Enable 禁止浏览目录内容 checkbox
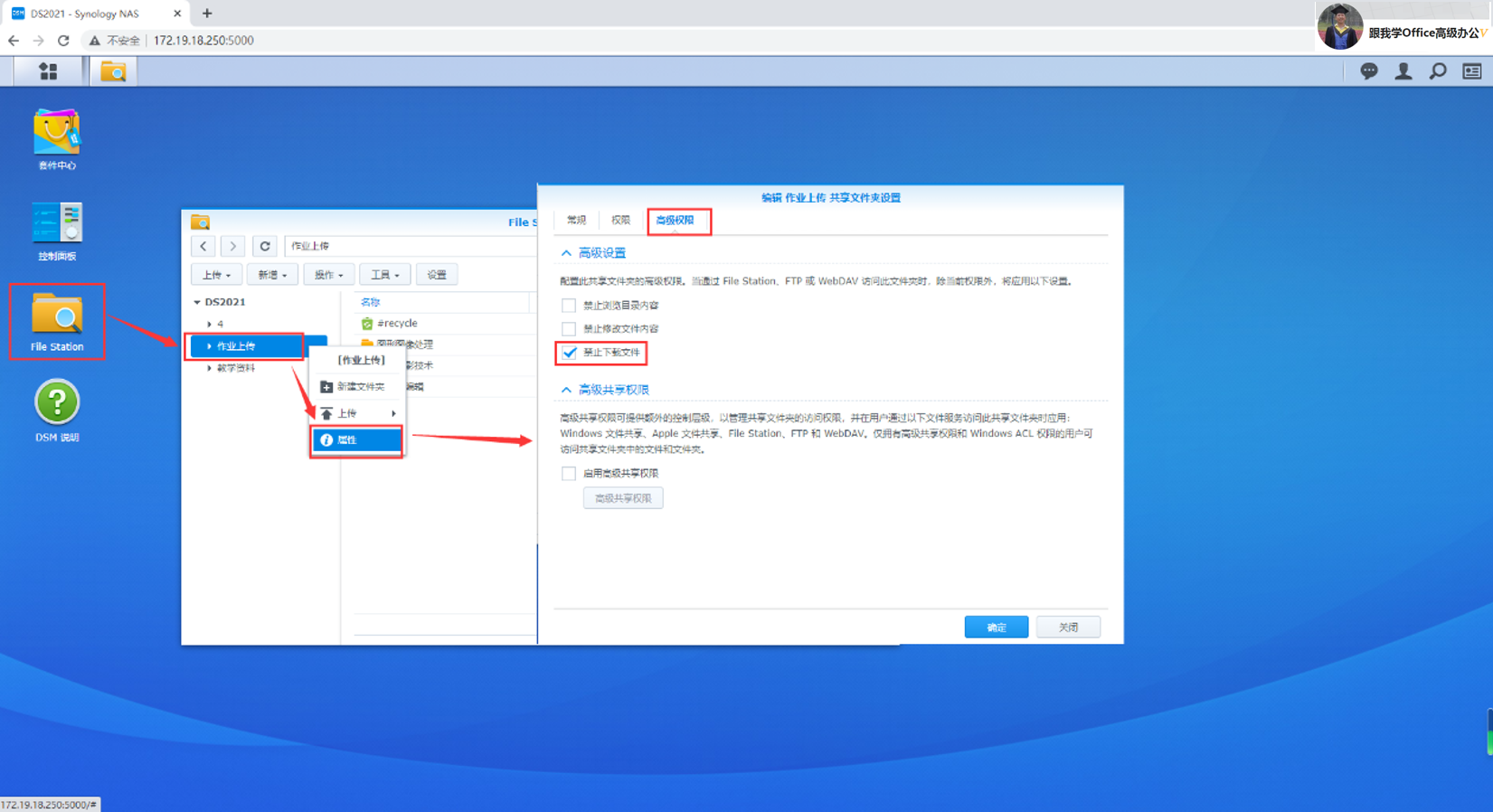Screen dimensions: 1493x812 pos(569,306)
